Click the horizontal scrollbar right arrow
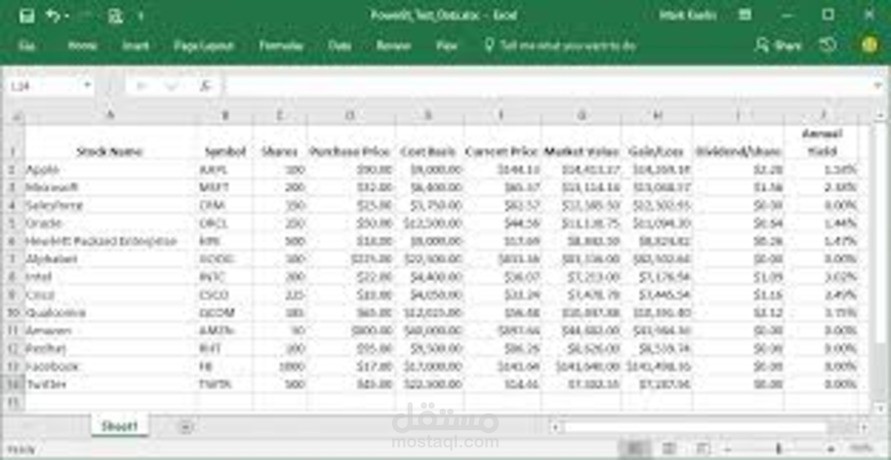The height and width of the screenshot is (460, 891). (863, 427)
